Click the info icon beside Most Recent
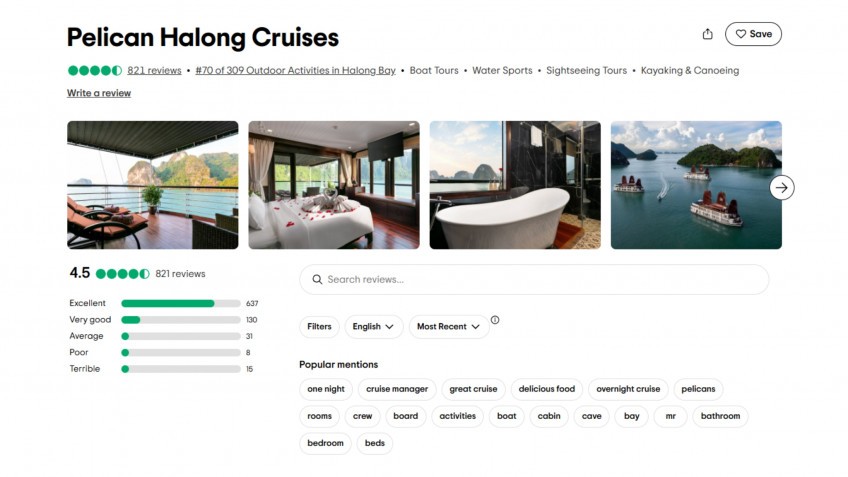Viewport: 848px width, 477px height. tap(495, 321)
